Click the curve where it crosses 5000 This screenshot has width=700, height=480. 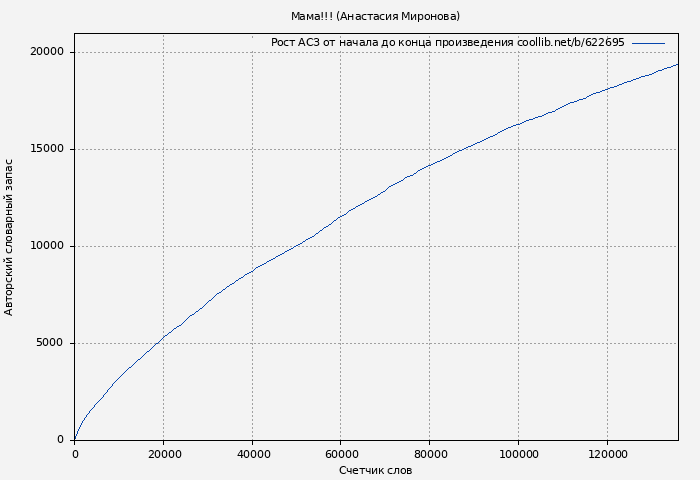click(156, 343)
